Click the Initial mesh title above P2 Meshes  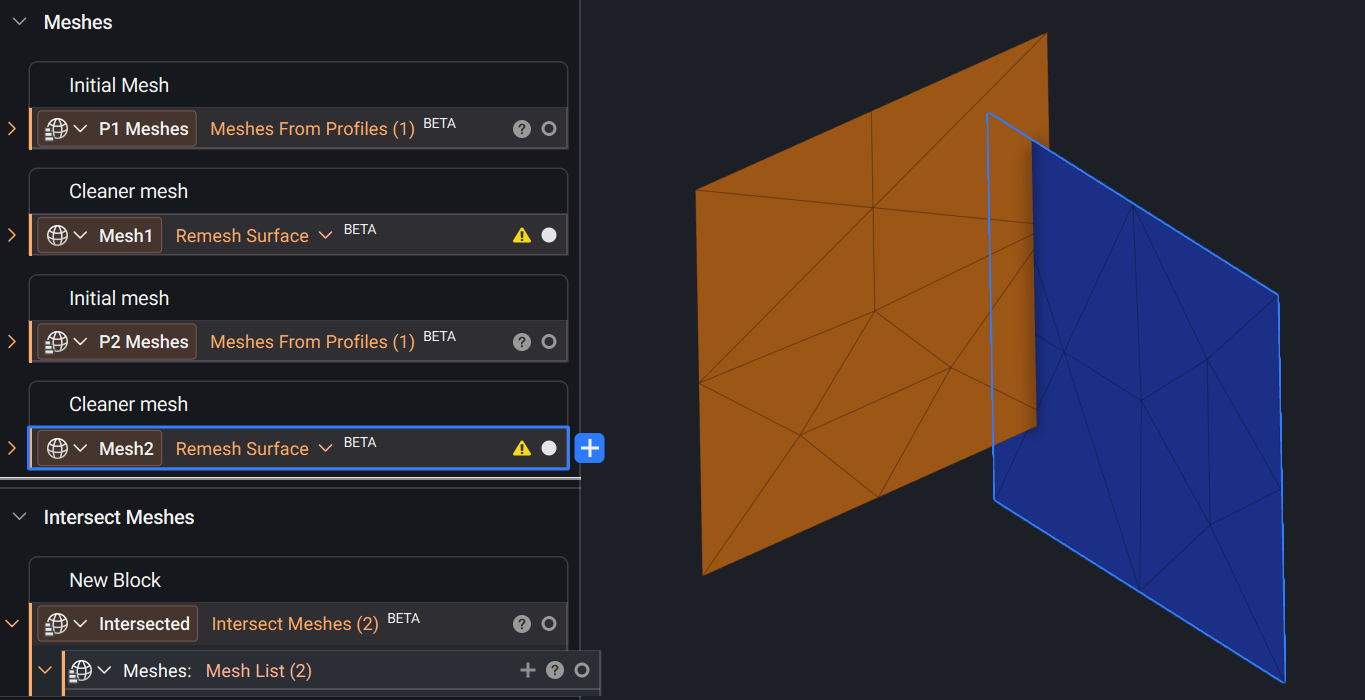(119, 299)
